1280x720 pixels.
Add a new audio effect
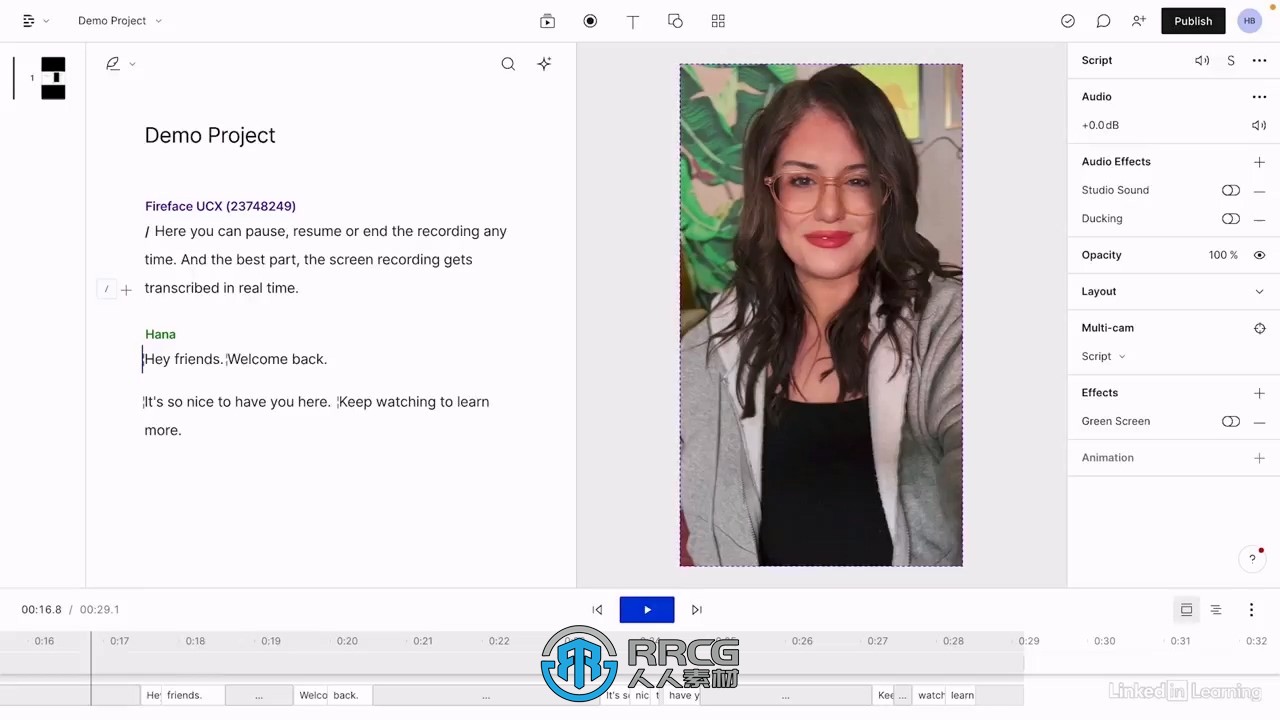[1259, 162]
